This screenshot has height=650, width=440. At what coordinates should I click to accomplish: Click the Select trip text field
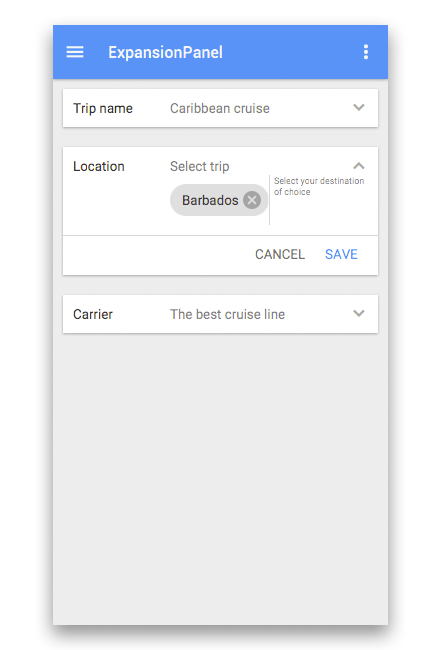199,166
